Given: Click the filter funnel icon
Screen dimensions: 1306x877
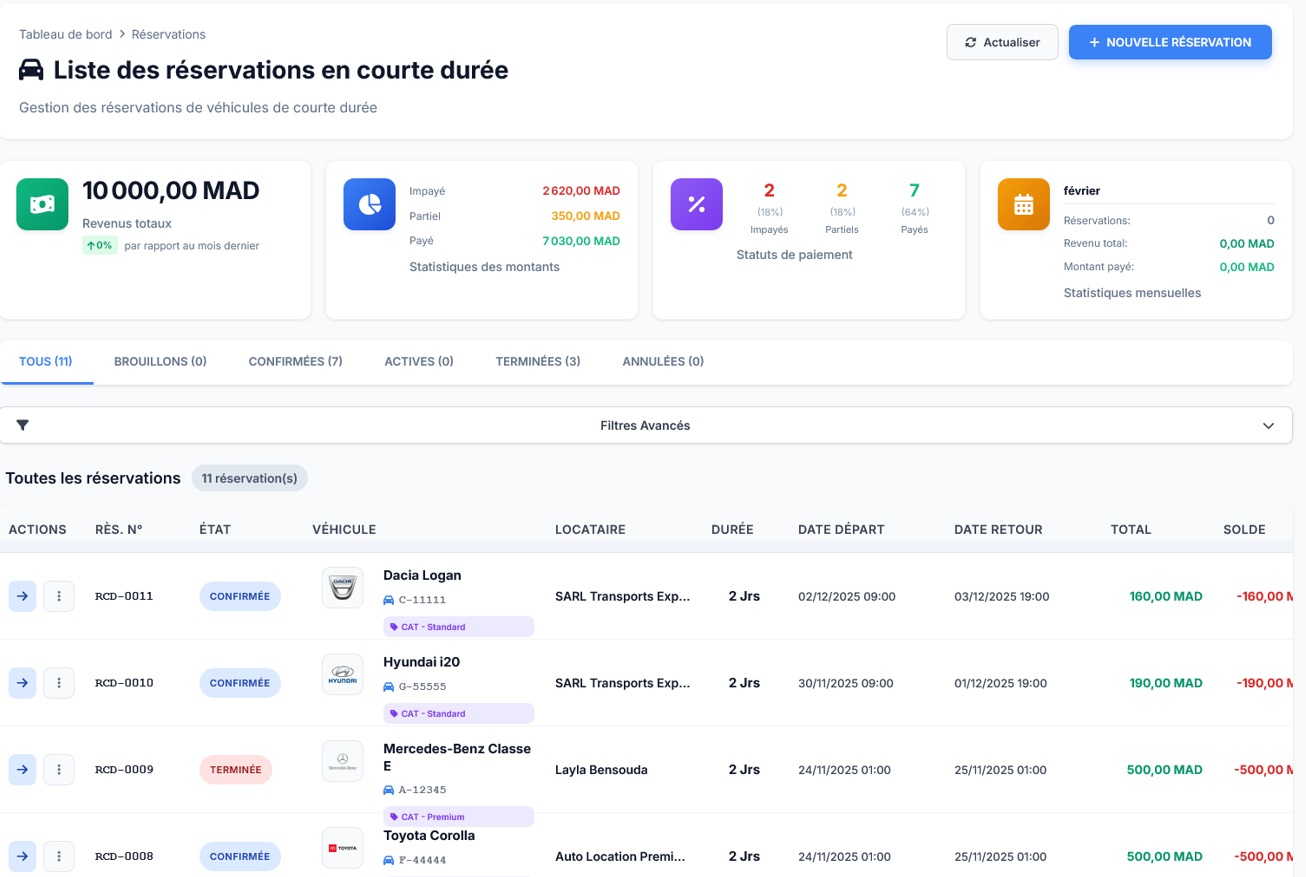Looking at the screenshot, I should [x=22, y=424].
